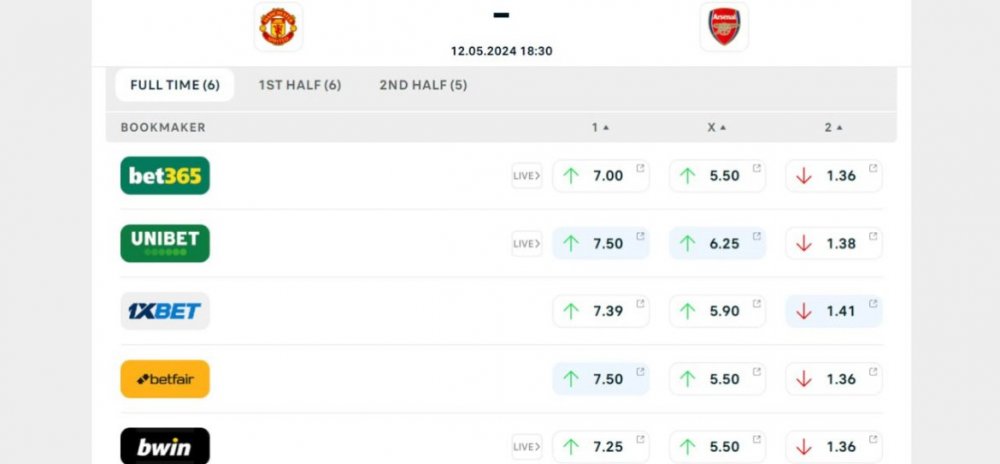The height and width of the screenshot is (464, 1000).
Task: Select 1XBET draw odds 5.90
Action: pyautogui.click(x=717, y=311)
